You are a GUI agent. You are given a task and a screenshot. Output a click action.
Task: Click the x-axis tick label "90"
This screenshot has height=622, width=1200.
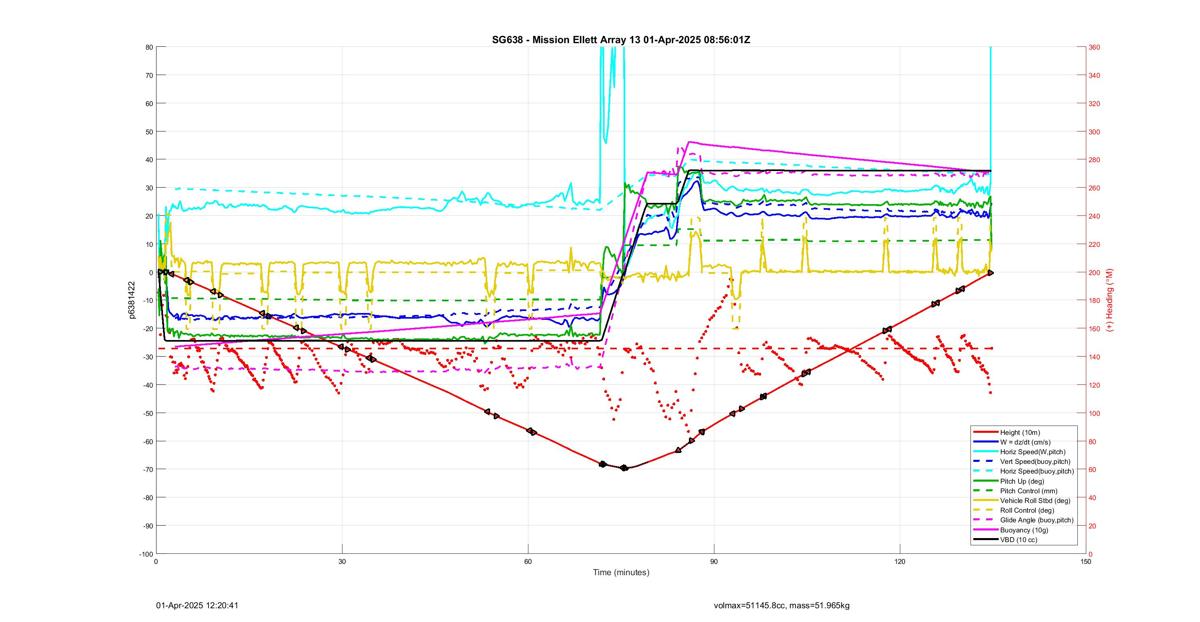pos(714,562)
